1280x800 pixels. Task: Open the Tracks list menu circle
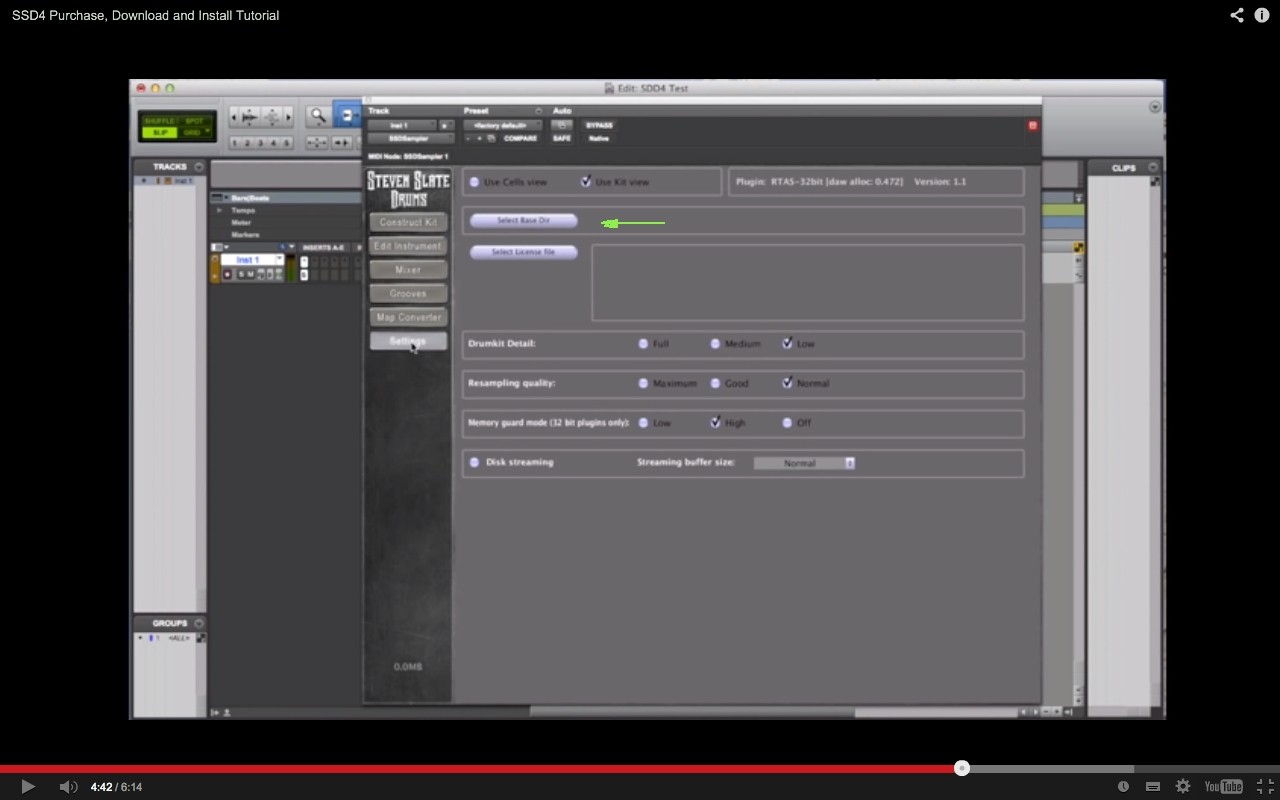pyautogui.click(x=199, y=167)
